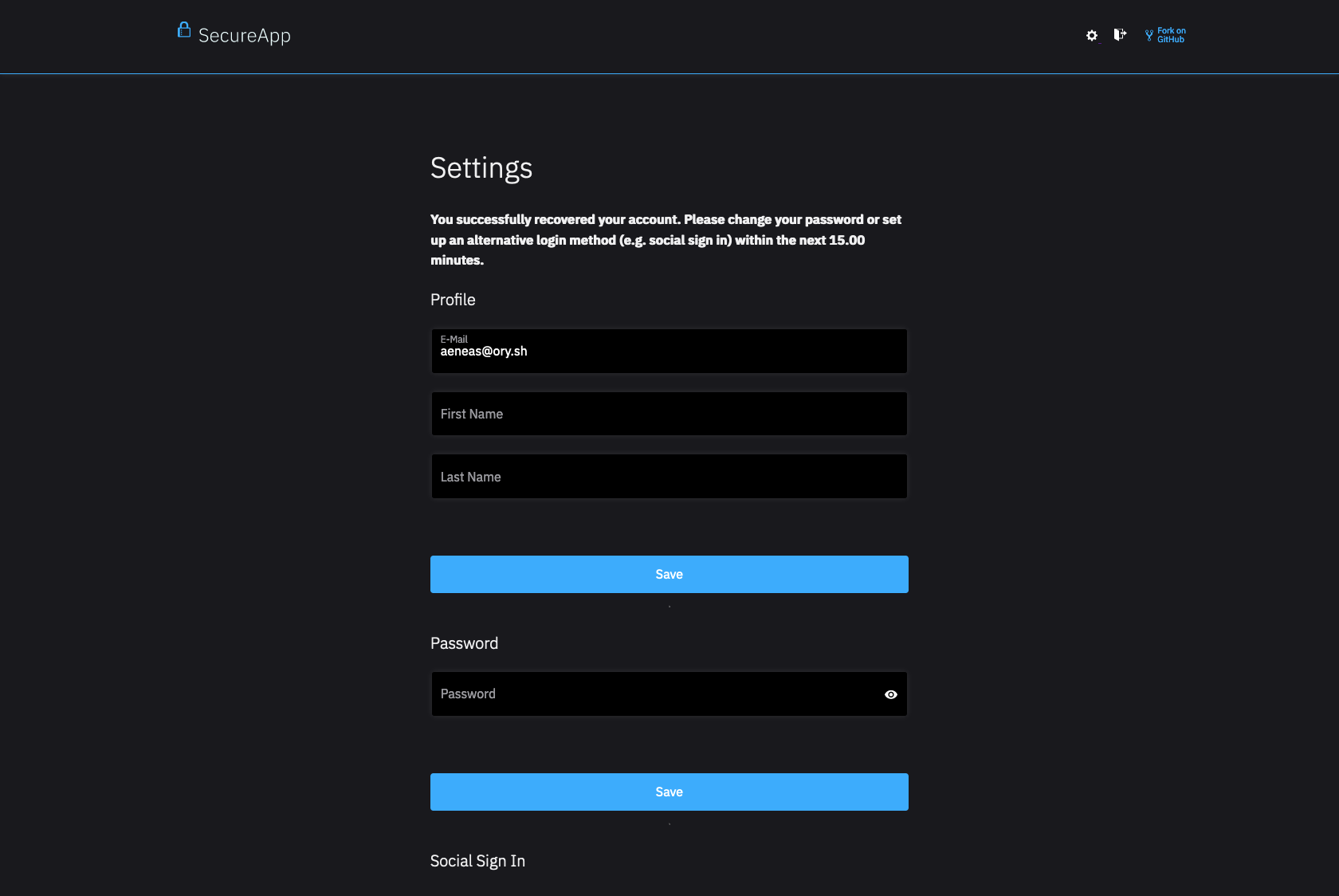Click the 15.00 minutes text in notice

846,240
